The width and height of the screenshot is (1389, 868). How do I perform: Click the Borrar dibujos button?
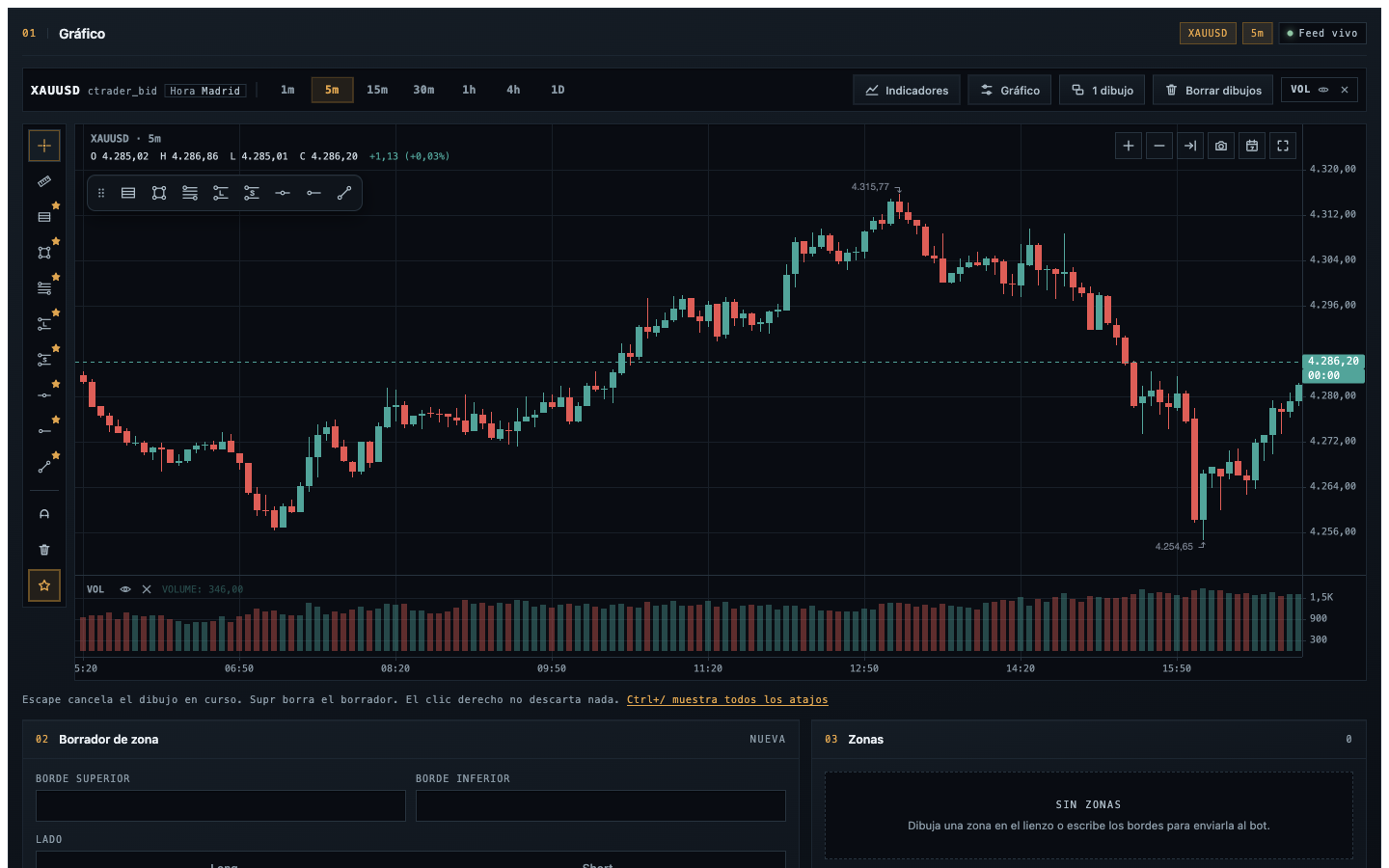pyautogui.click(x=1213, y=90)
